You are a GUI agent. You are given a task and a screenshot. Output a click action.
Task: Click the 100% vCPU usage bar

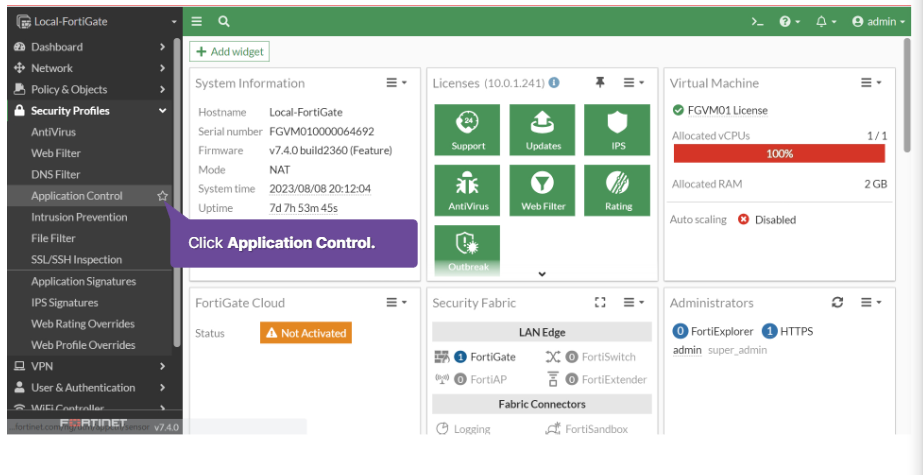(x=779, y=154)
